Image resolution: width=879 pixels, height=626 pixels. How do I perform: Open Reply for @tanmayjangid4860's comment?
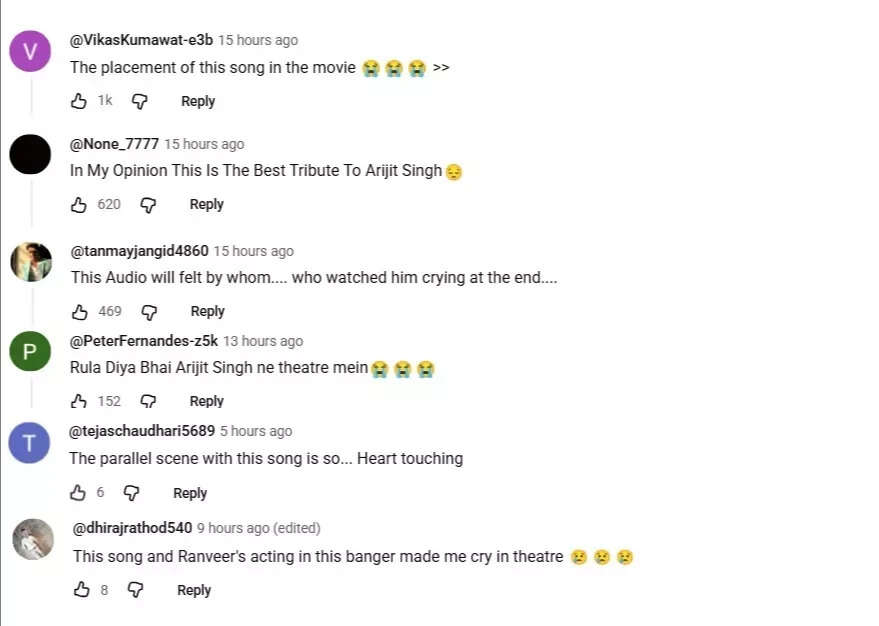(206, 311)
